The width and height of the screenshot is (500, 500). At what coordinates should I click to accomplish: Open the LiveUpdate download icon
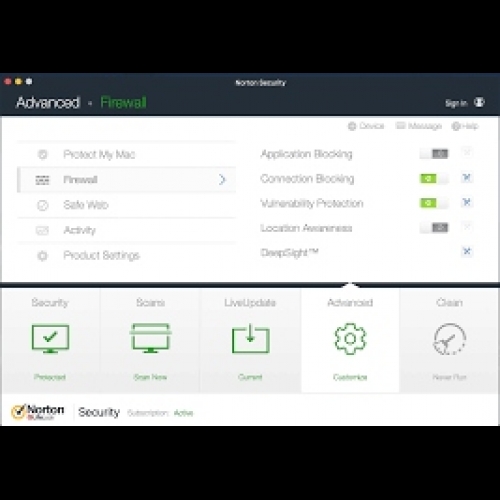(x=250, y=339)
